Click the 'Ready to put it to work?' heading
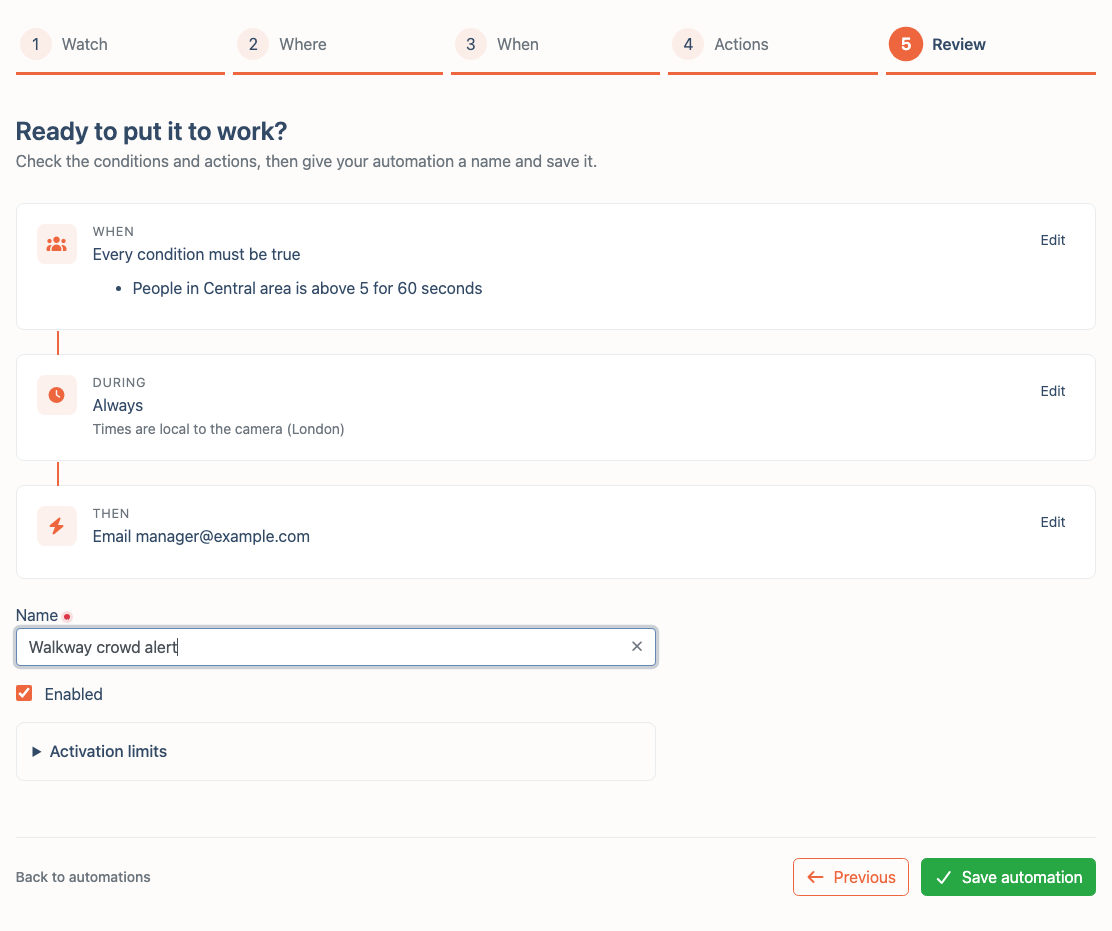The width and height of the screenshot is (1112, 931). pos(151,131)
